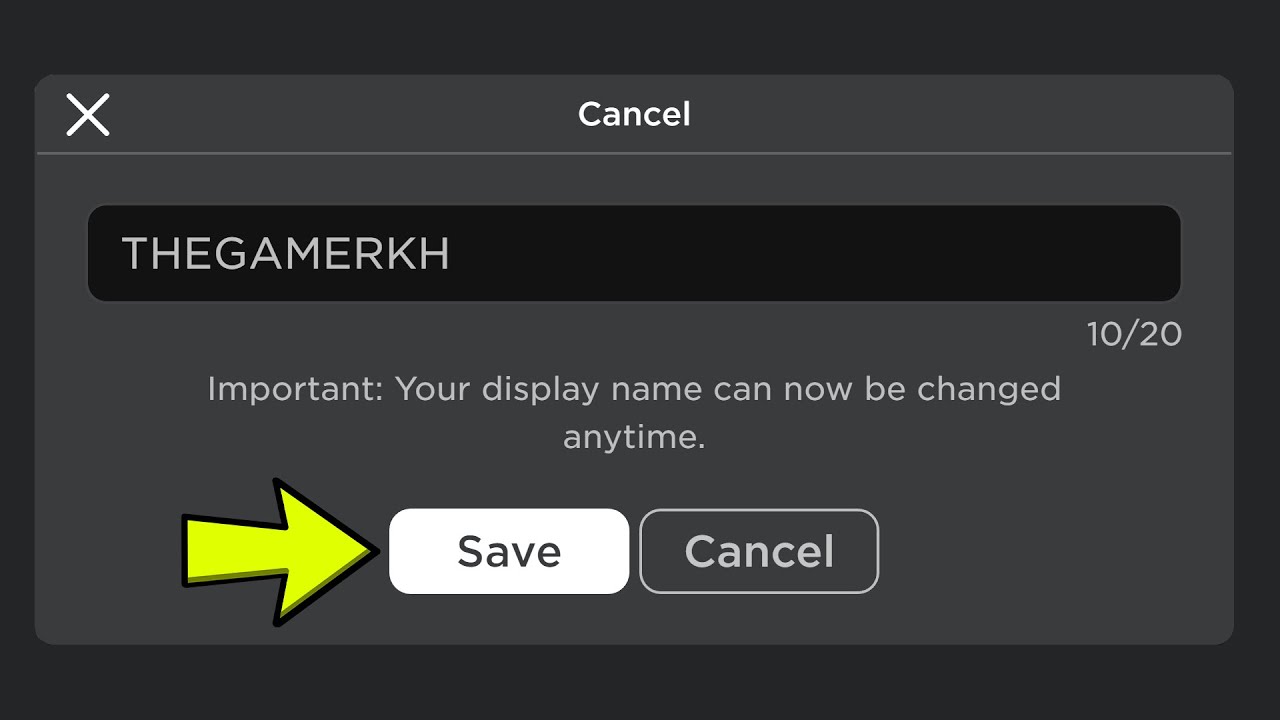
Task: Click Cancel in the title bar
Action: coord(633,114)
